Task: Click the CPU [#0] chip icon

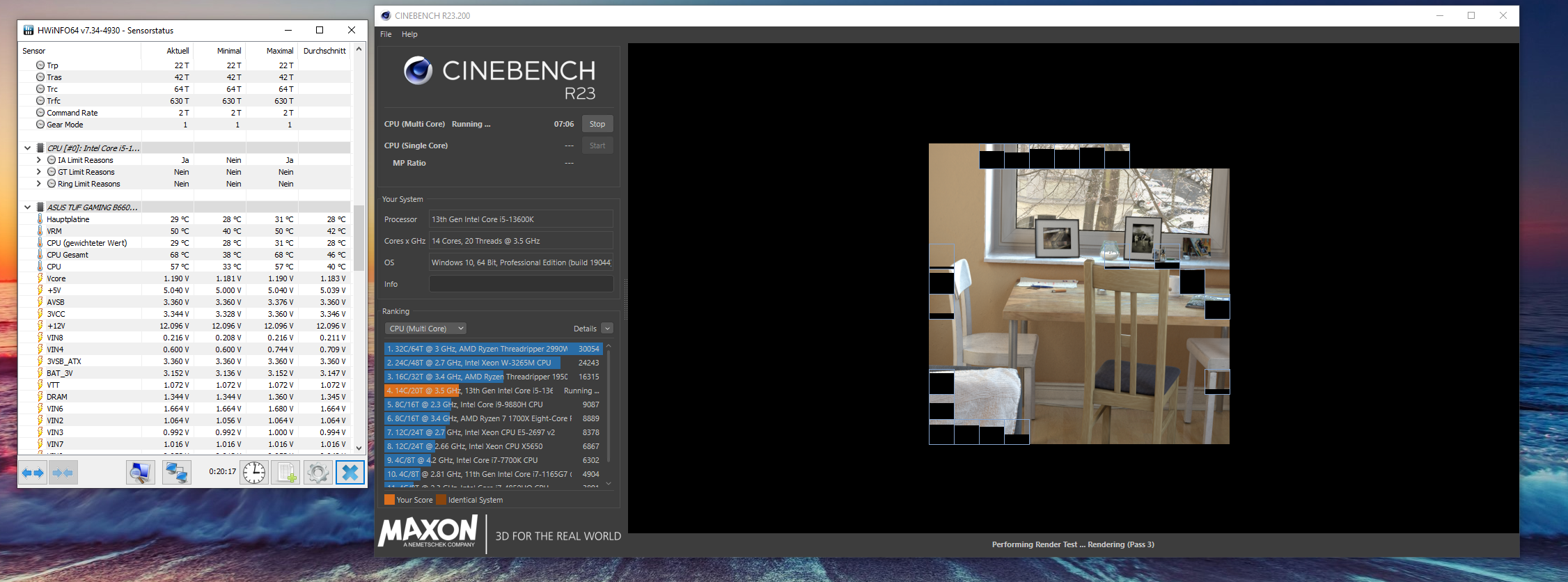Action: 40,148
